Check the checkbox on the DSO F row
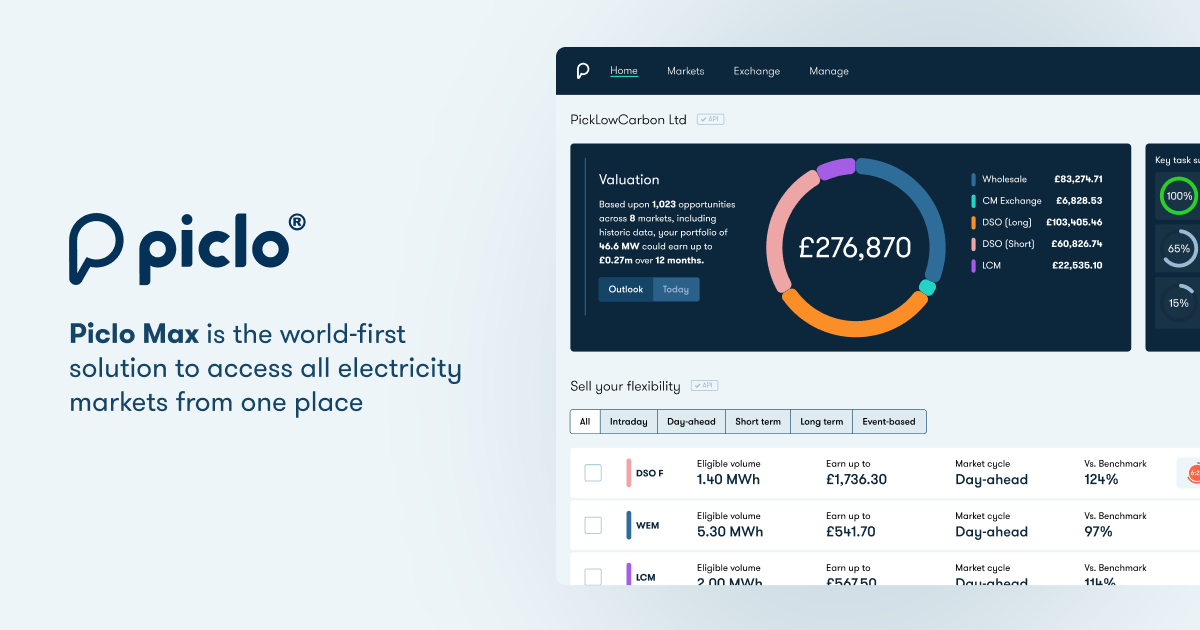 click(594, 472)
